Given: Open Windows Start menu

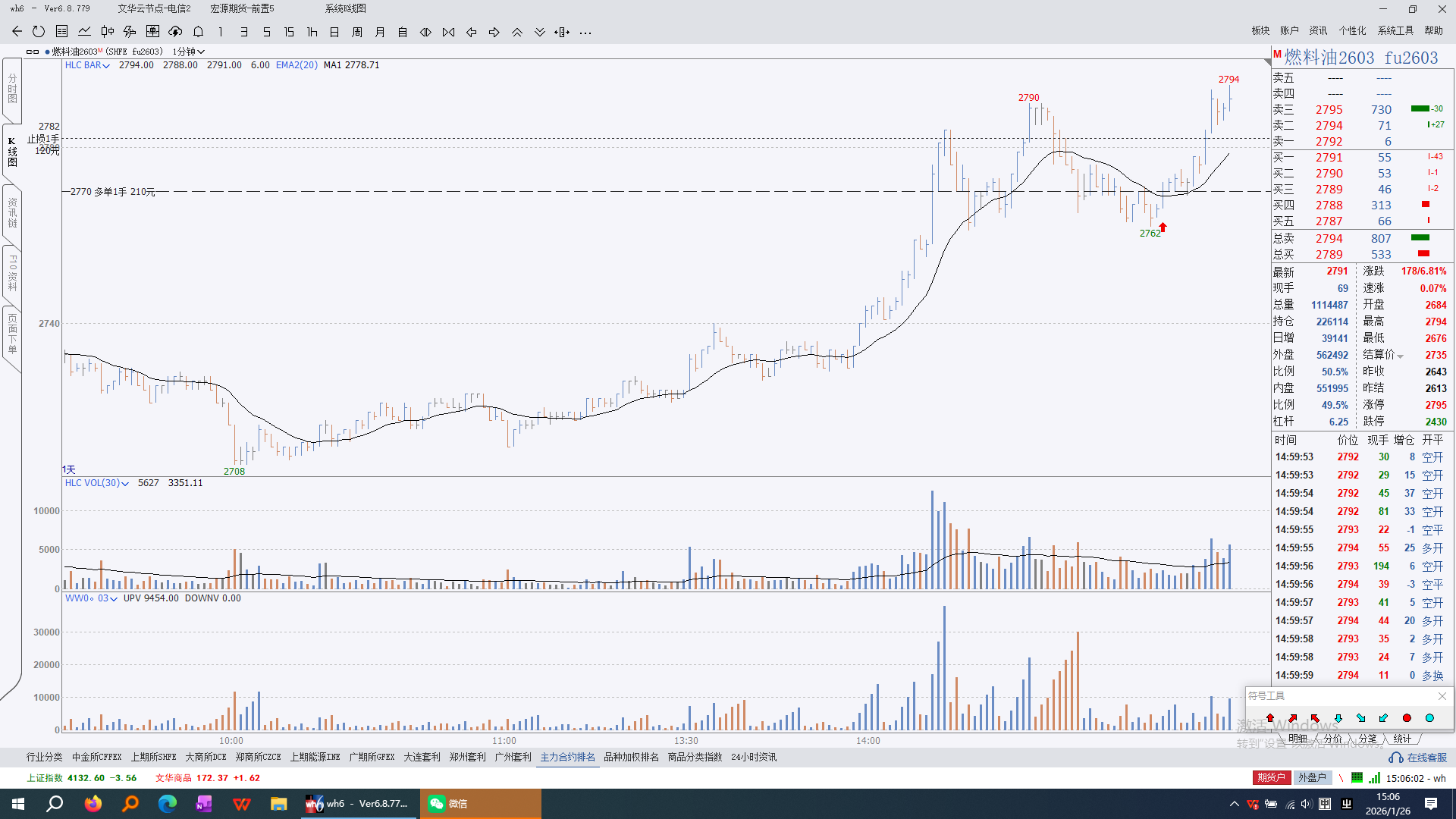Looking at the screenshot, I should (x=18, y=804).
